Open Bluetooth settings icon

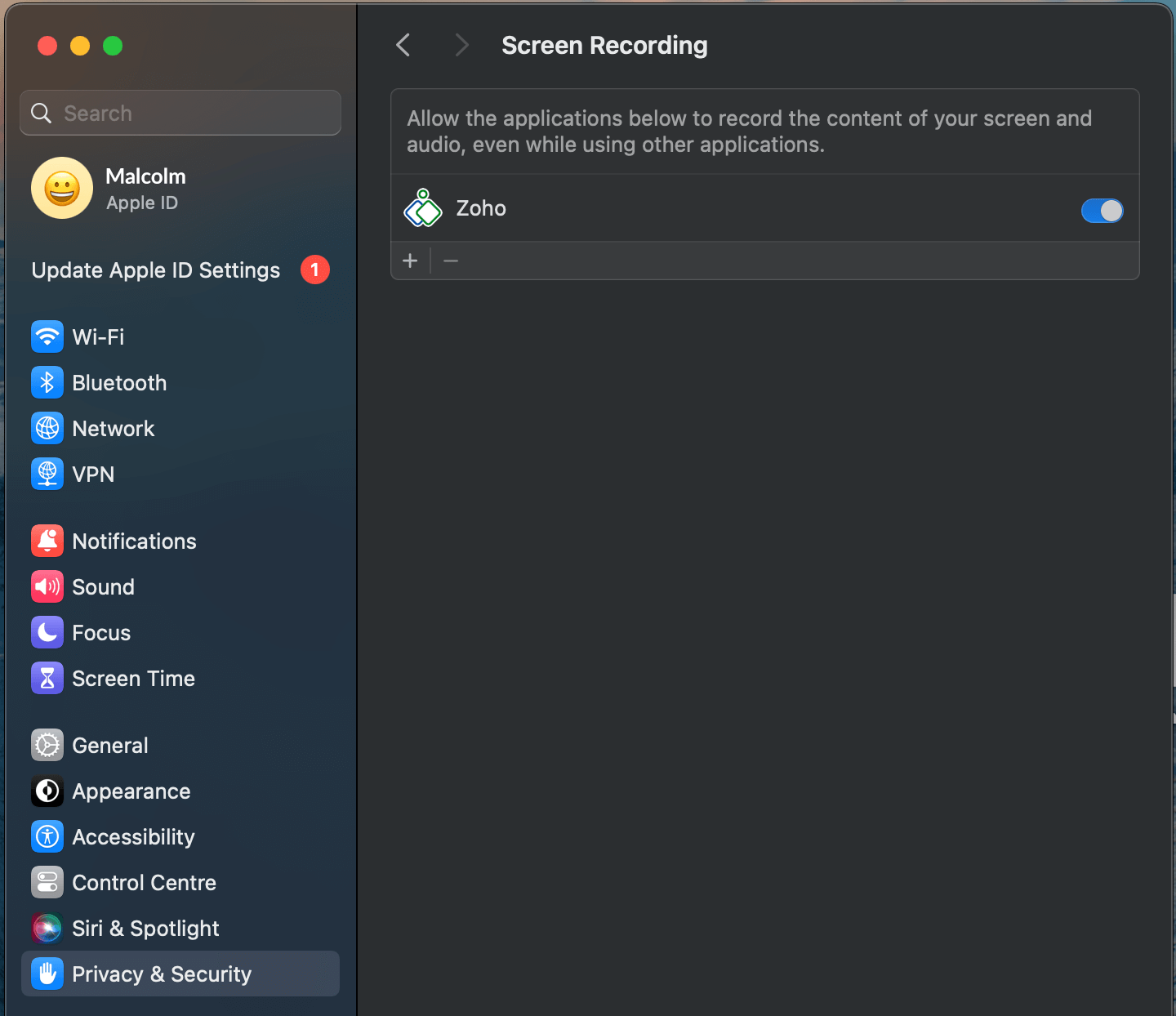coord(47,382)
